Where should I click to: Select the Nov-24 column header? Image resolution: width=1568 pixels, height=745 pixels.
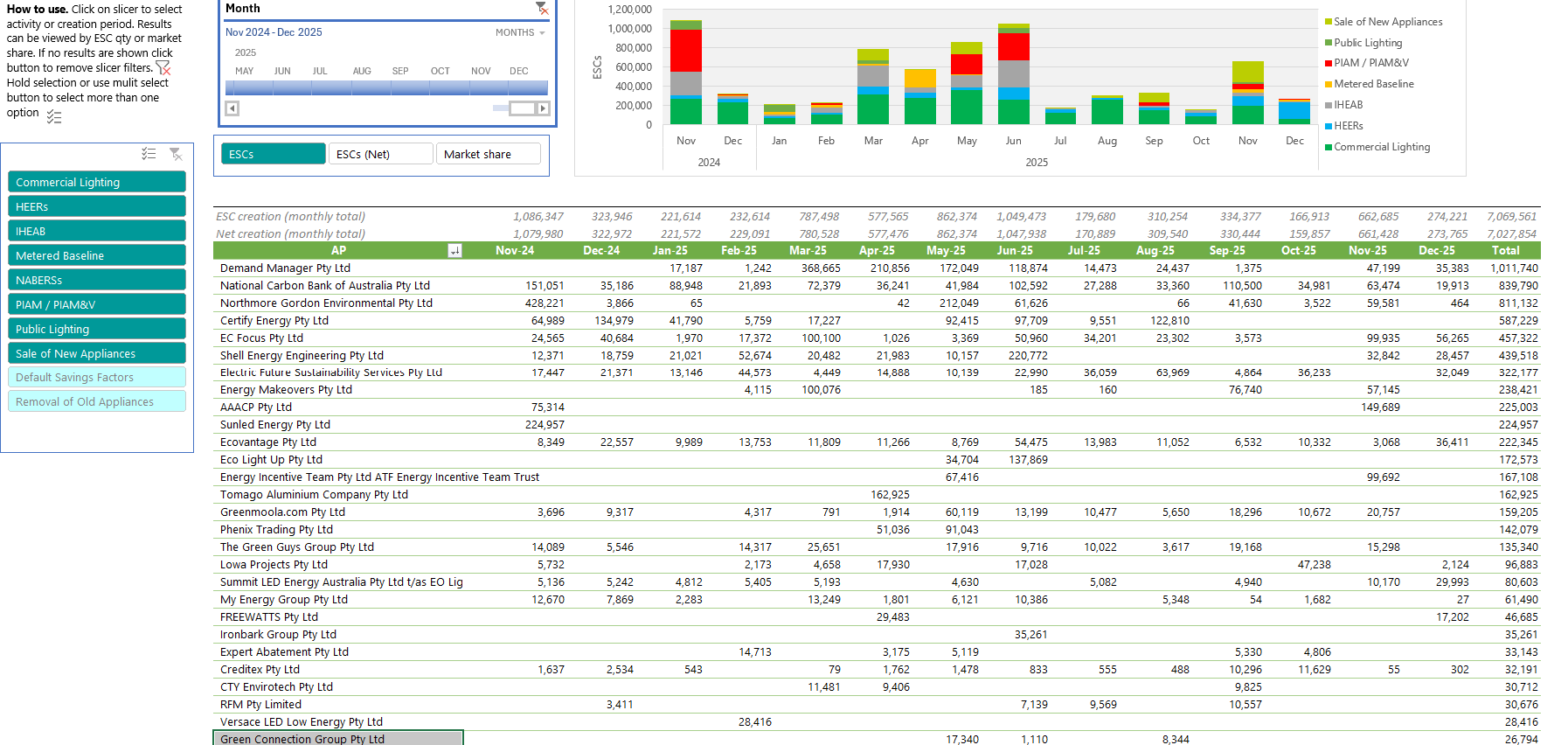click(515, 250)
